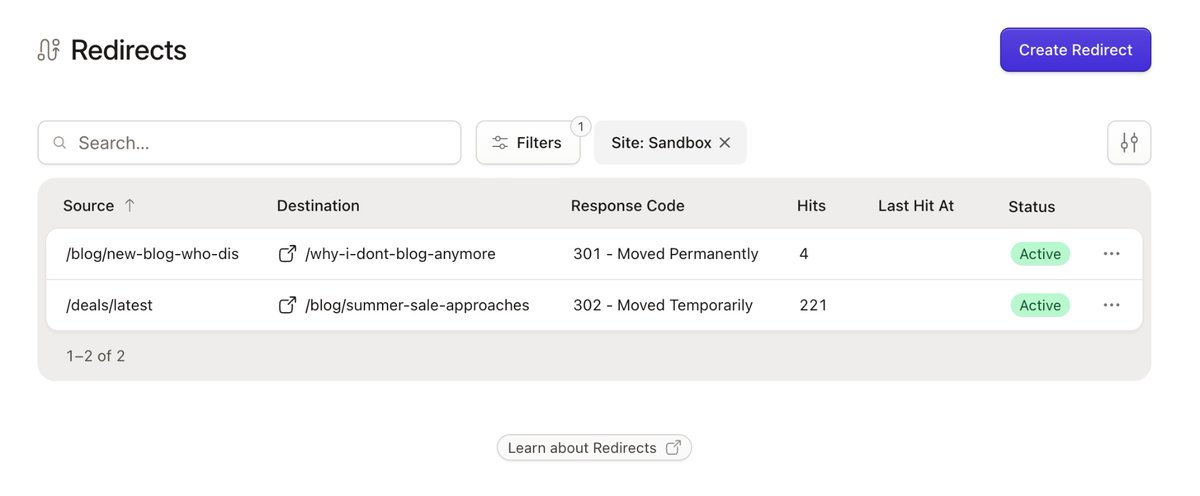Open the Filters menu

tap(528, 143)
